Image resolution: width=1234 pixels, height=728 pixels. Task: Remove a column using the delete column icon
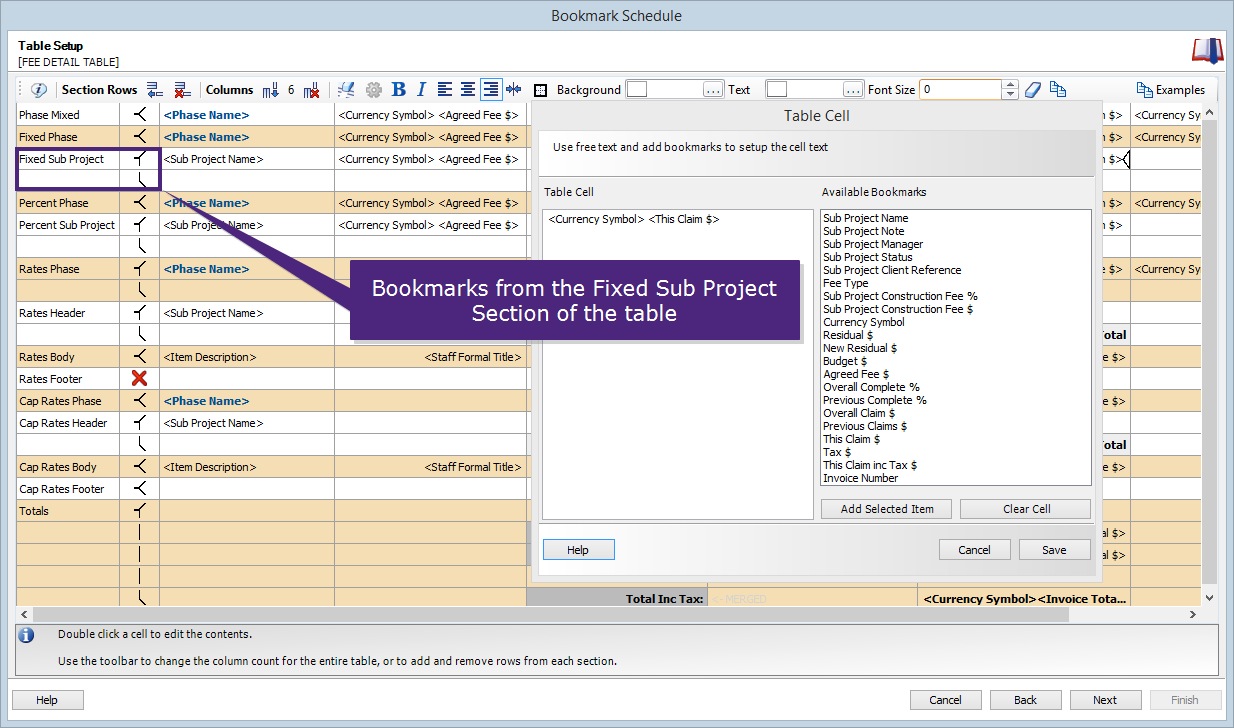(312, 89)
